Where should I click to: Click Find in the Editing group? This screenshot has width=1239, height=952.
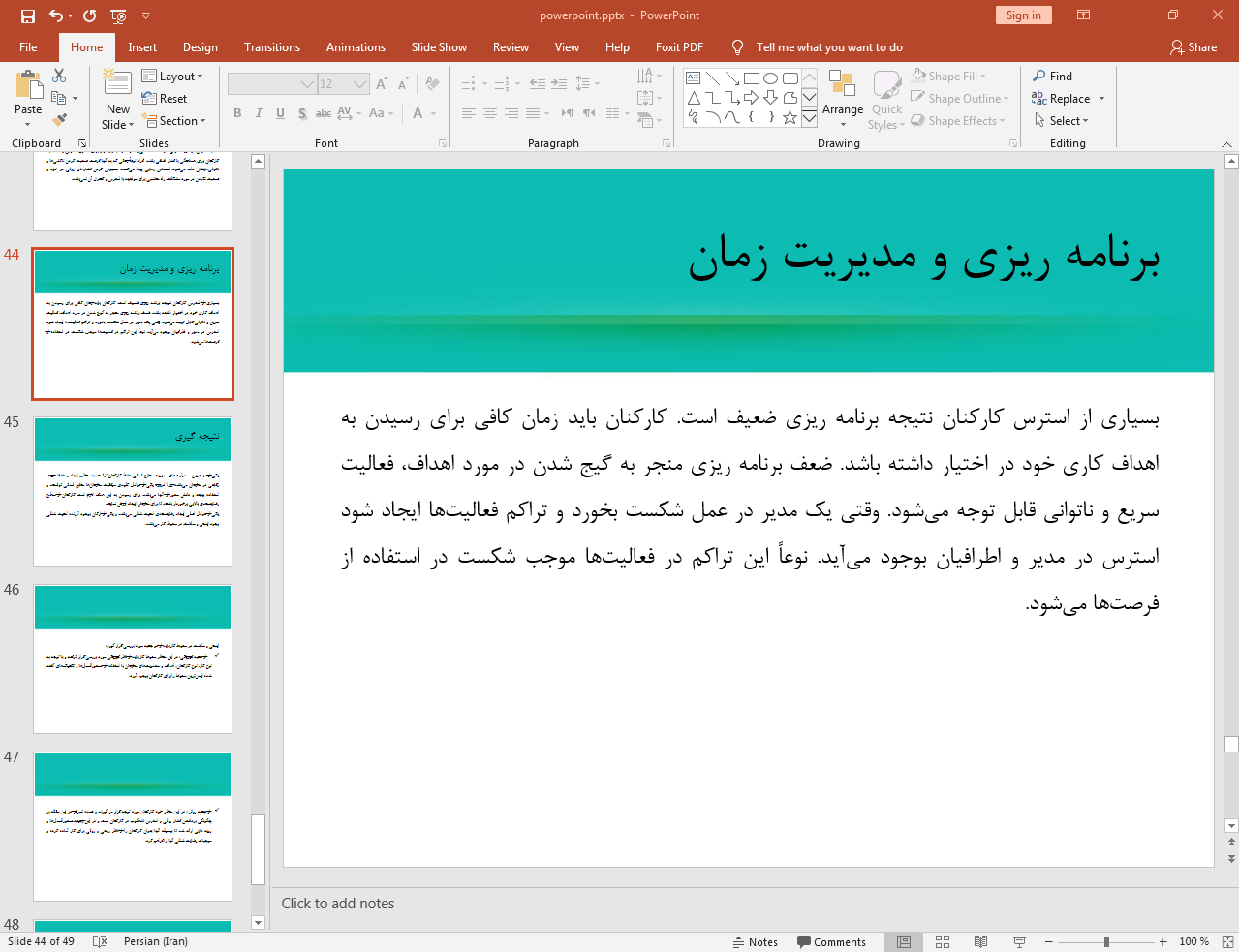[x=1053, y=77]
